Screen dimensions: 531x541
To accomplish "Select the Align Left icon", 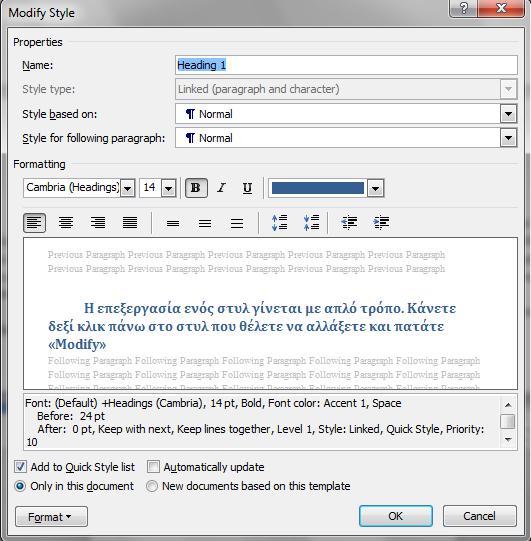I will tap(34, 223).
